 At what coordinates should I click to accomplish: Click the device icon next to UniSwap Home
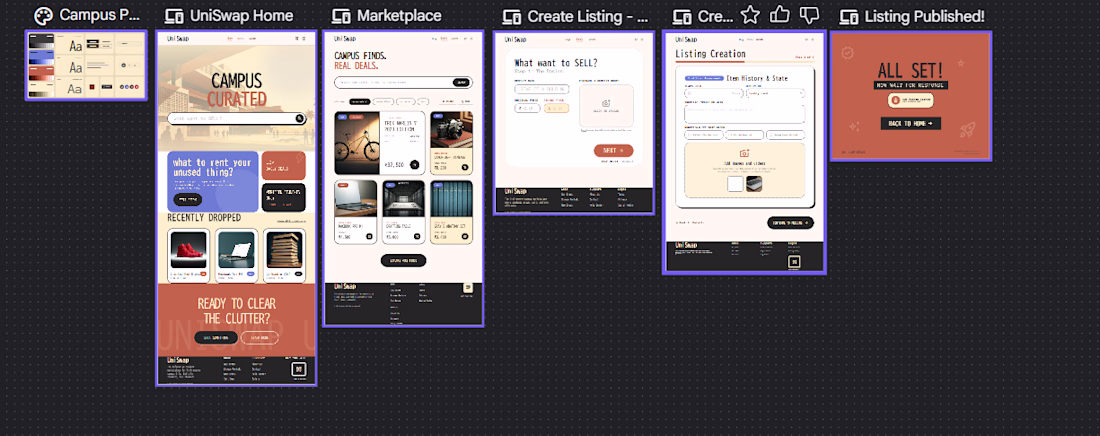click(174, 16)
